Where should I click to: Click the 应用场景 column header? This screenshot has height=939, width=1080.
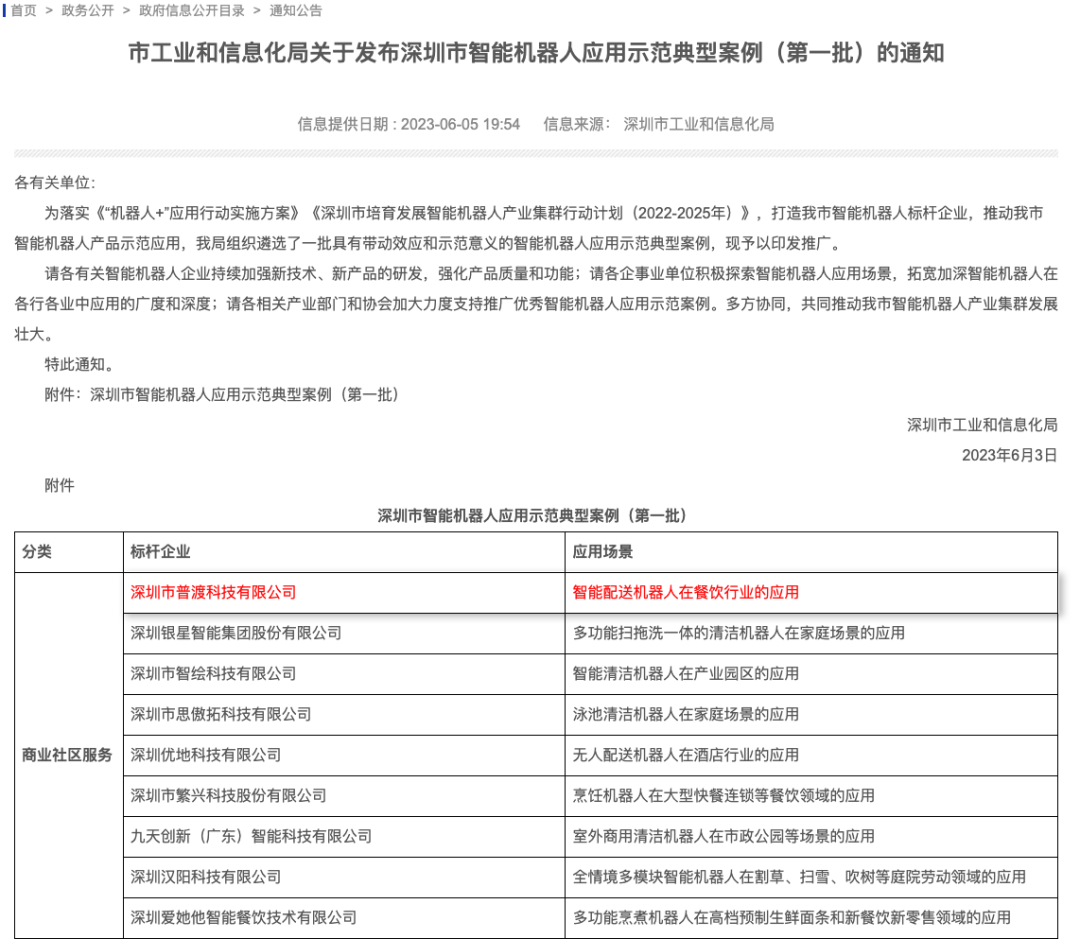tap(602, 552)
